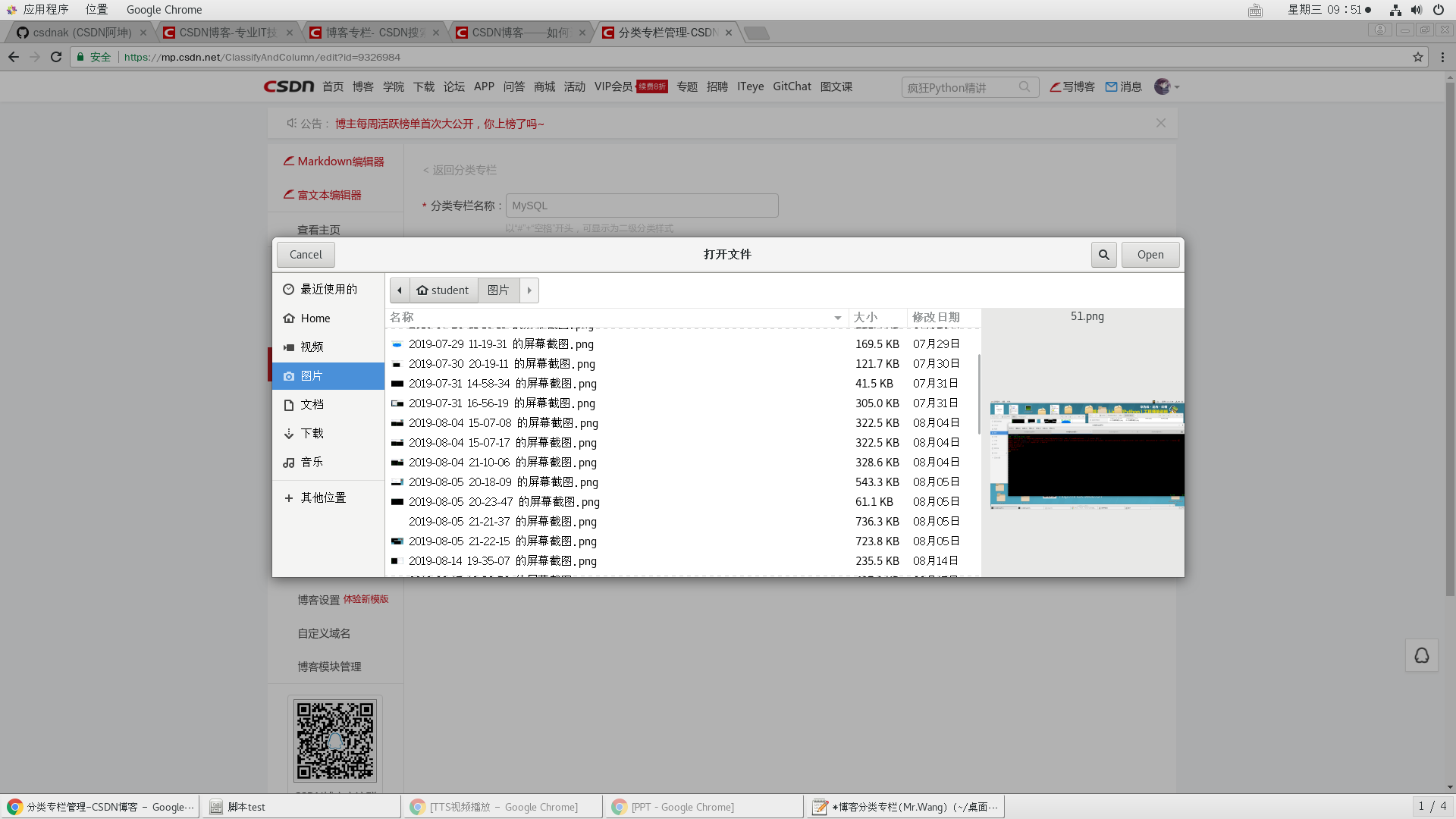
Task: Sort files by 修改日期 column header
Action: (x=943, y=317)
